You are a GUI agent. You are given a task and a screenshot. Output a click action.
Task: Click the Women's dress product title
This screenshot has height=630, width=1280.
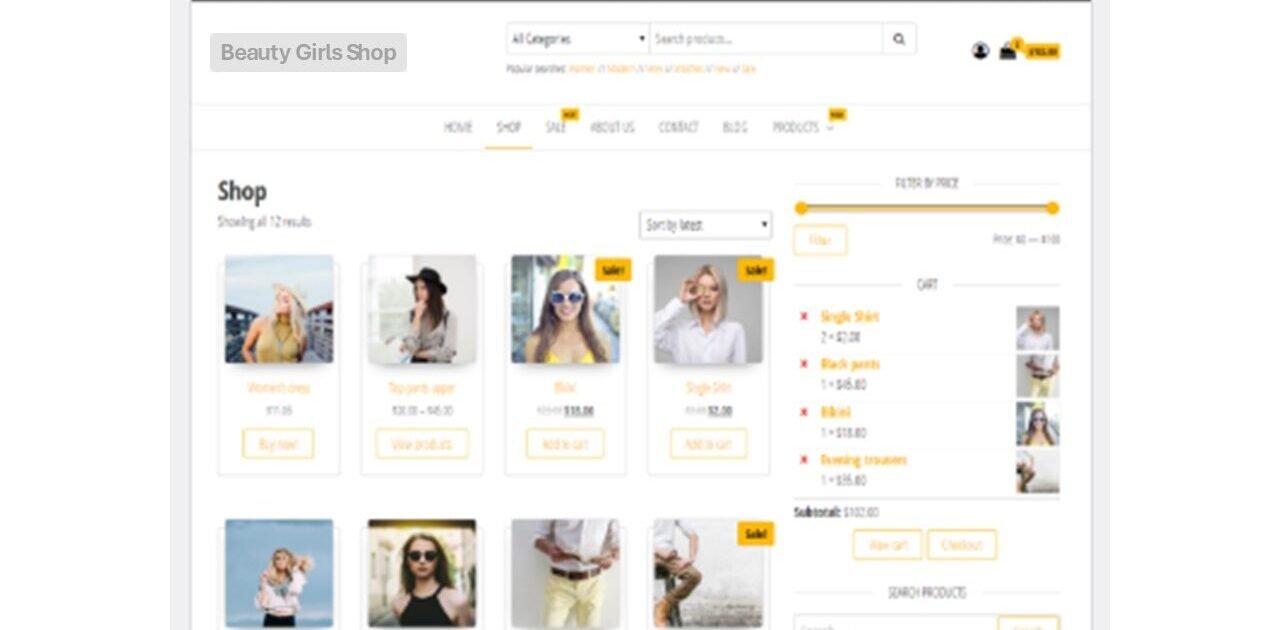(x=279, y=388)
